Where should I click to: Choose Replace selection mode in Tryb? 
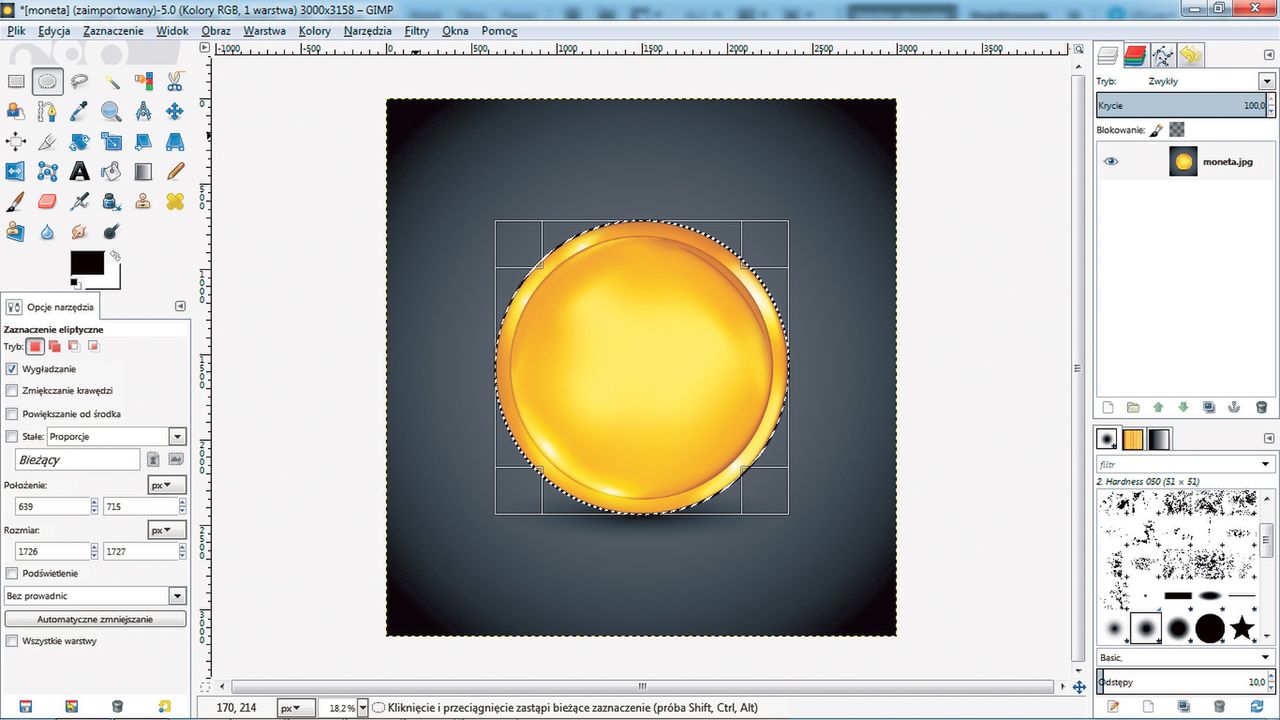[36, 346]
